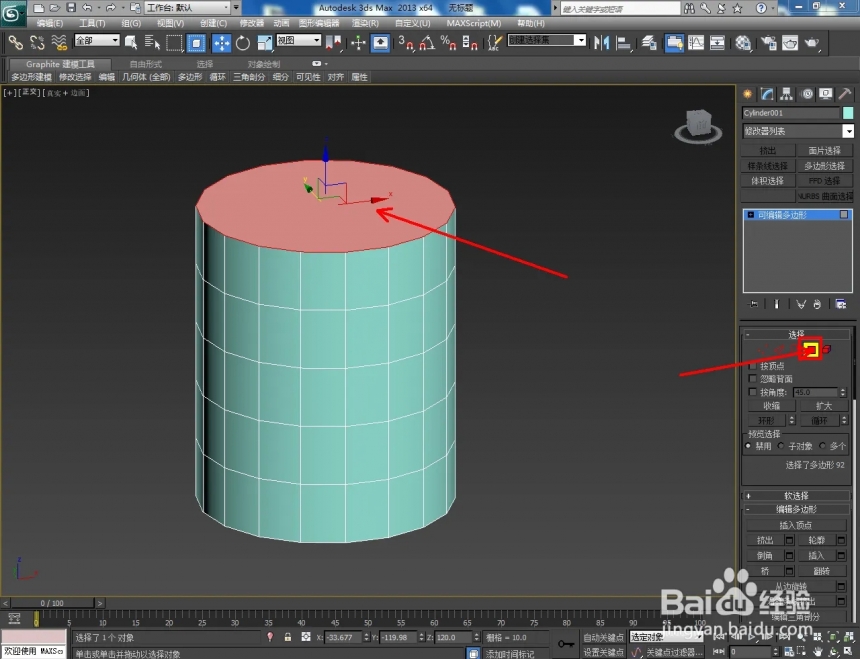Toggle the selection lock icon in status bar
Image resolution: width=860 pixels, height=659 pixels.
point(287,637)
